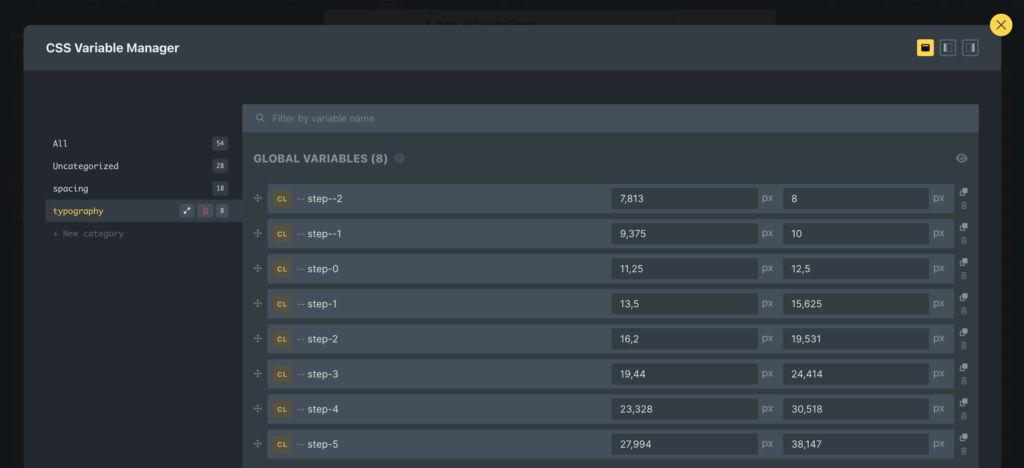This screenshot has width=1024, height=468.
Task: Add a new category via + New category
Action: coord(88,234)
